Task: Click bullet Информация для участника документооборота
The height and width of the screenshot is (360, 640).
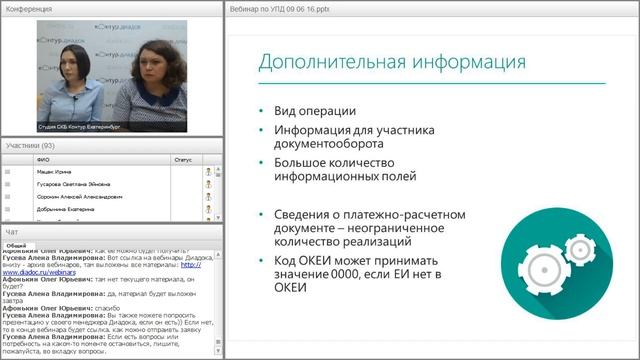Action: tap(354, 137)
